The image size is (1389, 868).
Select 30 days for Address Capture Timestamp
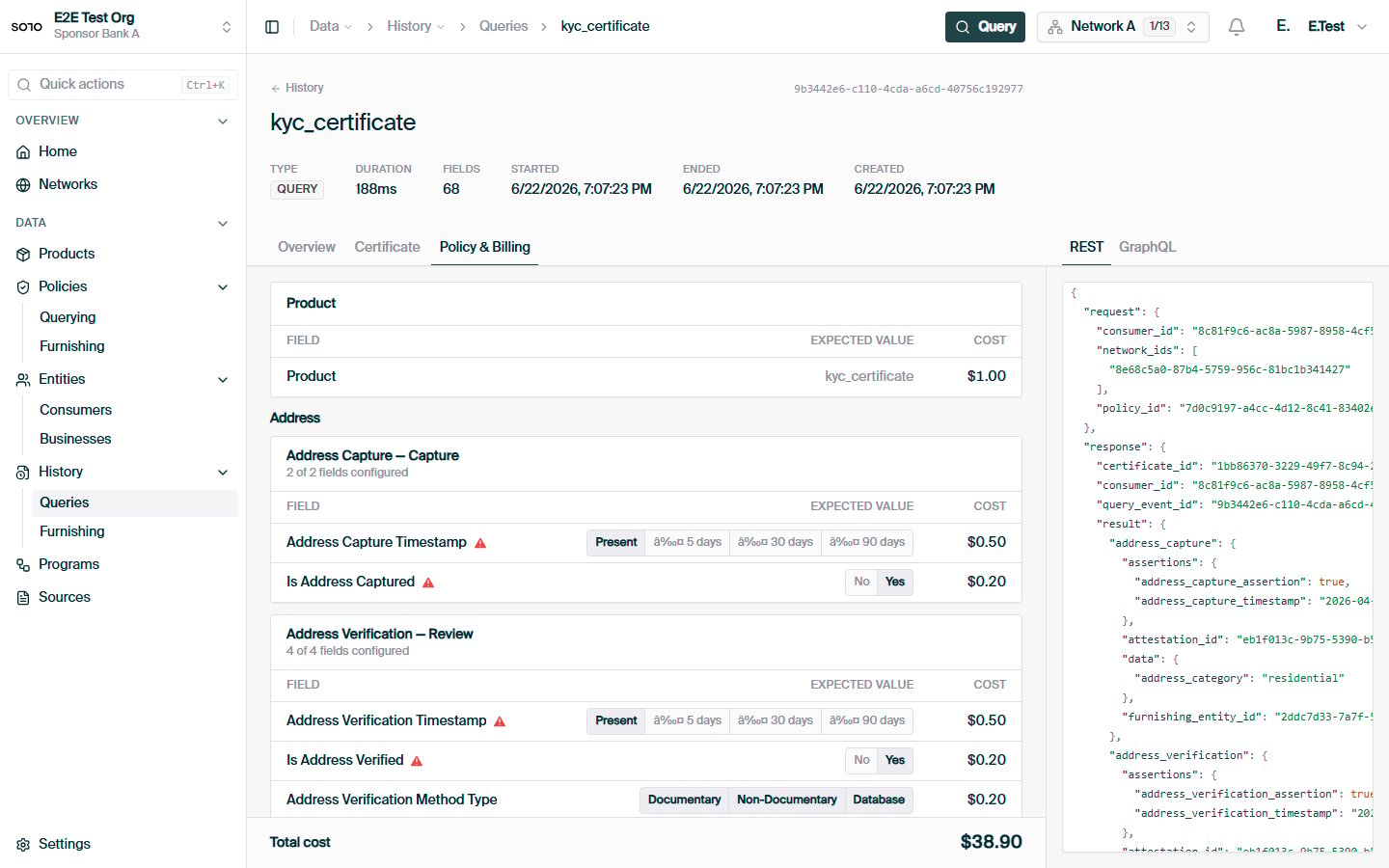(x=776, y=542)
